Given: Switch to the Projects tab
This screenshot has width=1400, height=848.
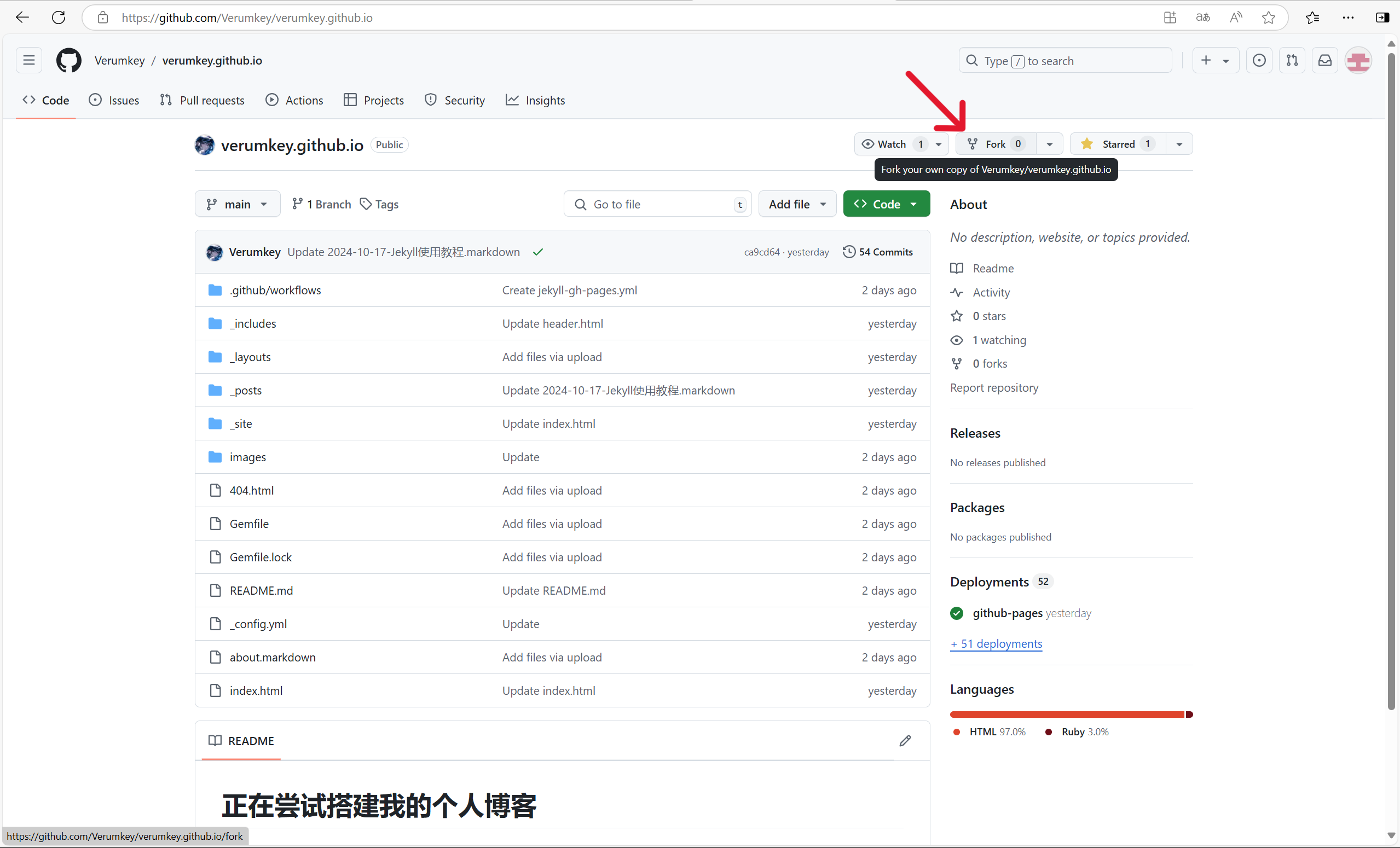Looking at the screenshot, I should pyautogui.click(x=374, y=101).
